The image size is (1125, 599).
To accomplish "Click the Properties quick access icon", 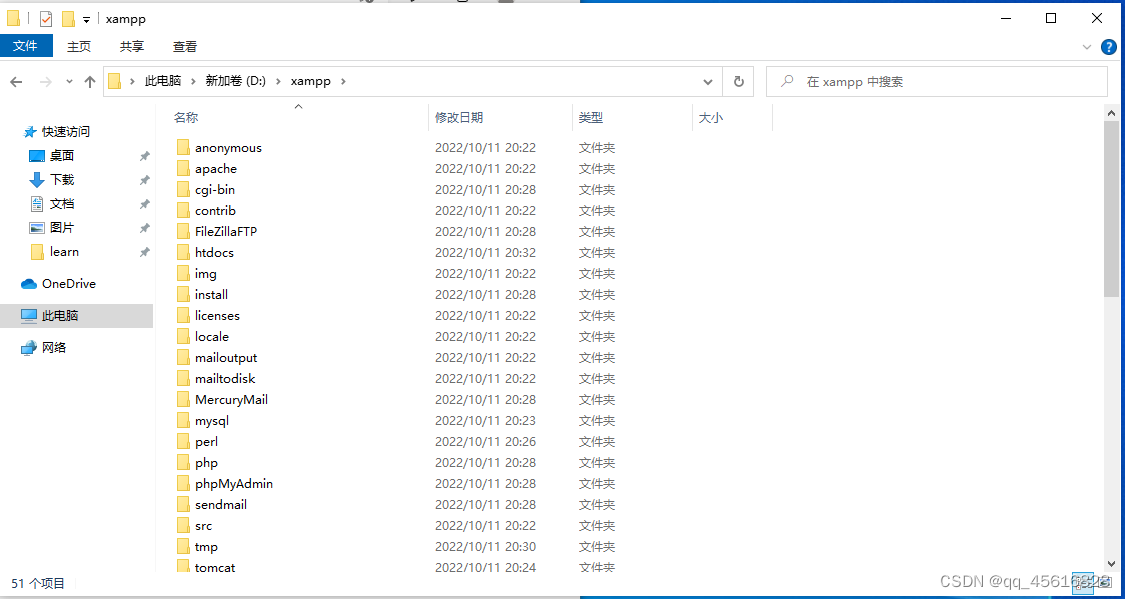I will click(45, 19).
